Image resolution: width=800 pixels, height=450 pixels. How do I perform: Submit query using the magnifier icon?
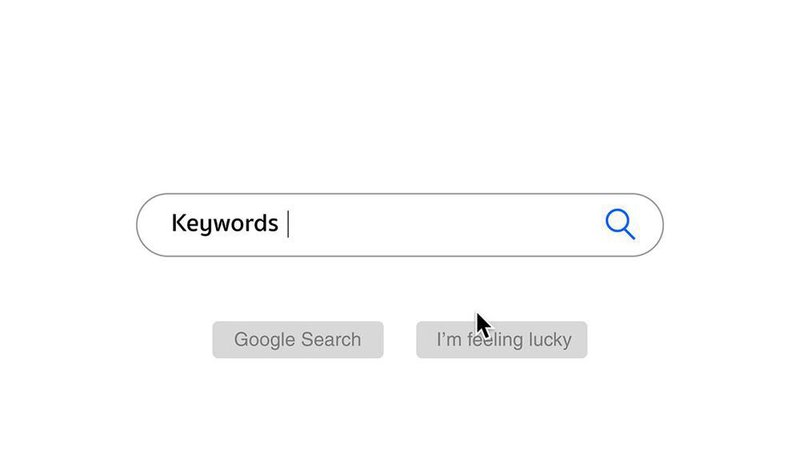point(620,224)
